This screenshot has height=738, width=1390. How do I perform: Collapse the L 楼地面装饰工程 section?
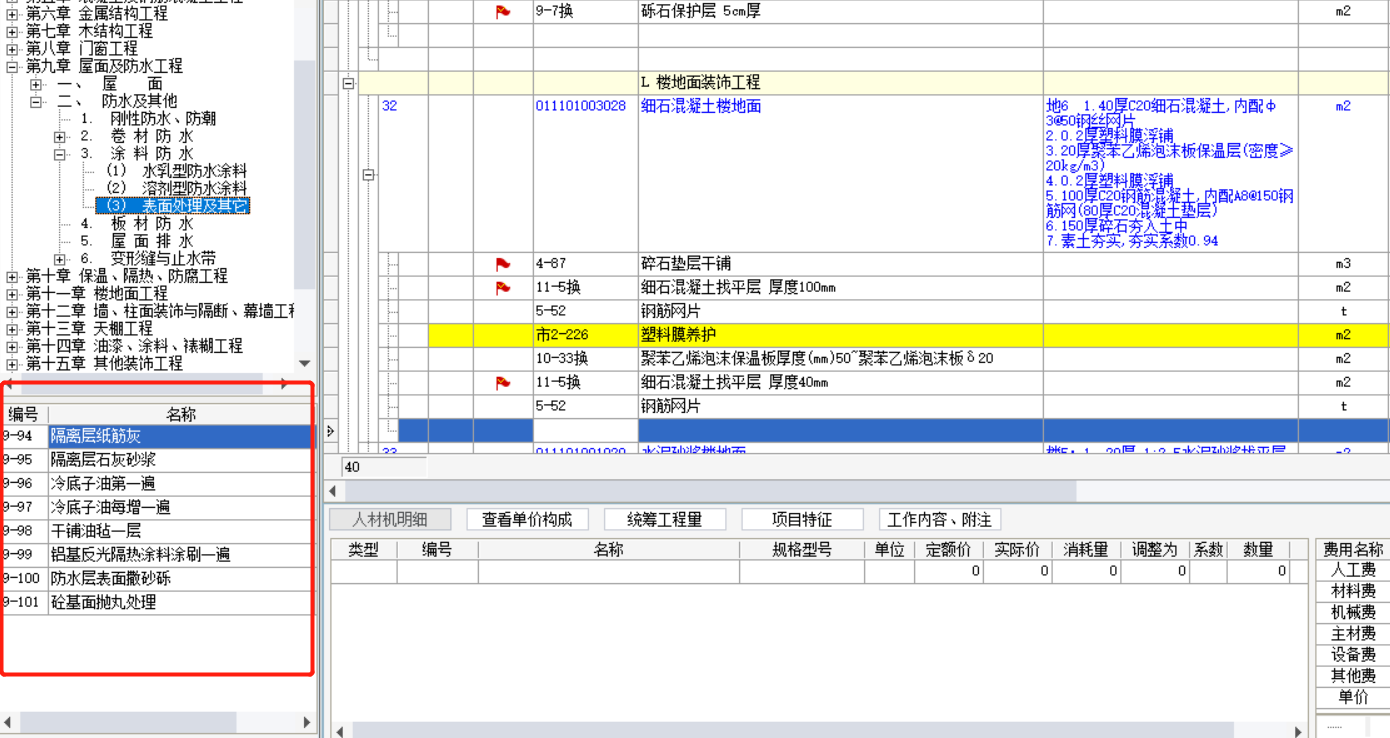[348, 84]
